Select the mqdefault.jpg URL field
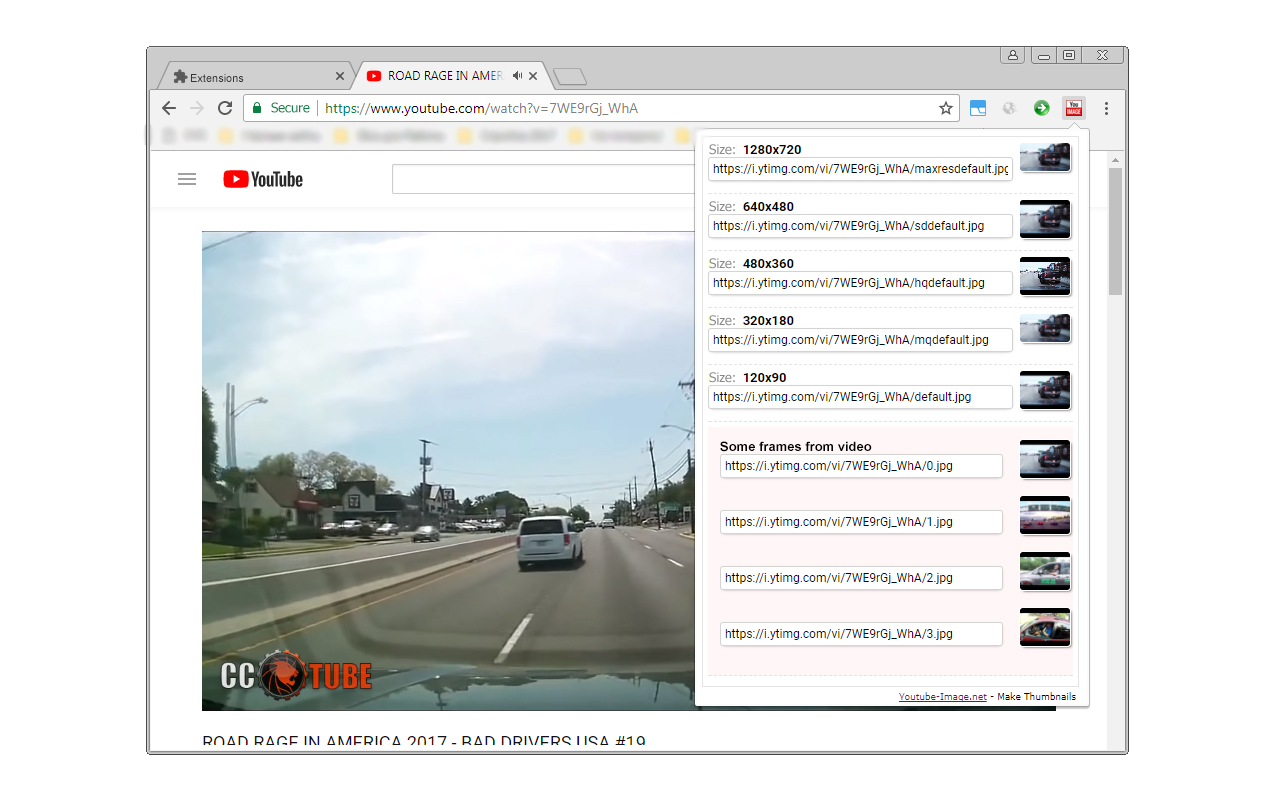Viewport: 1280px width, 800px height. point(860,340)
